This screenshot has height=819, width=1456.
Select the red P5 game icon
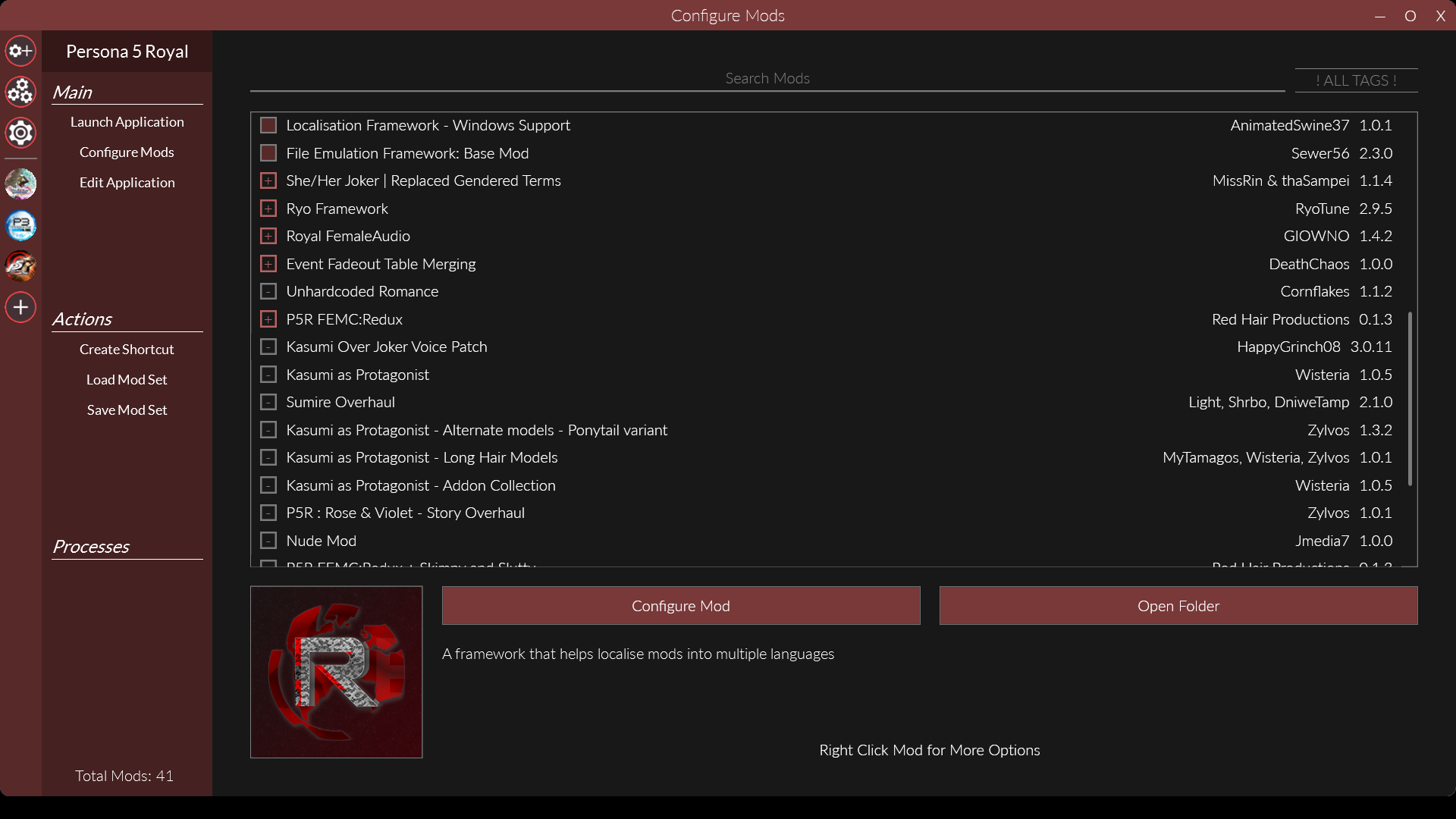[20, 266]
